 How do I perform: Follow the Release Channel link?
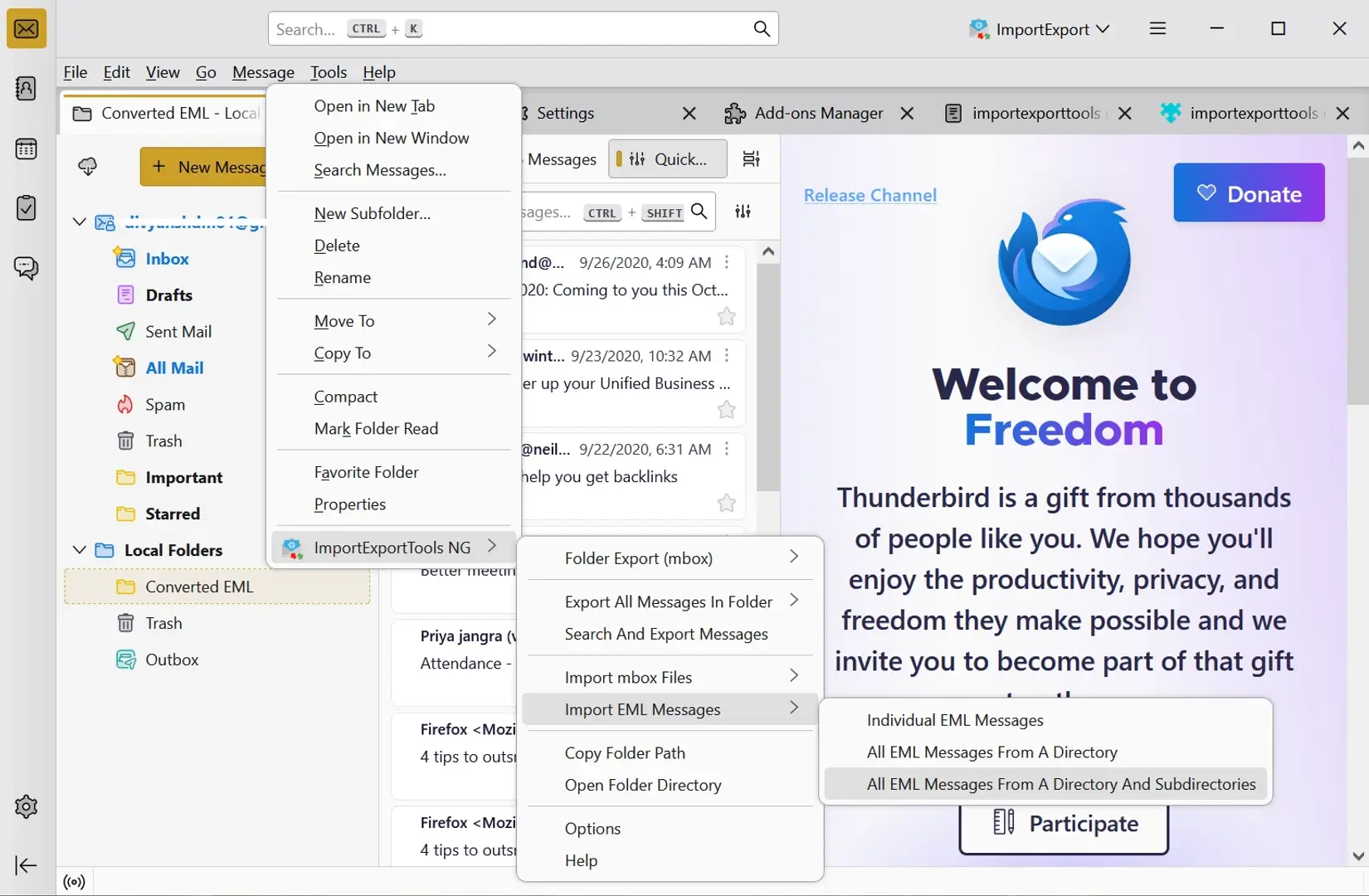point(870,196)
